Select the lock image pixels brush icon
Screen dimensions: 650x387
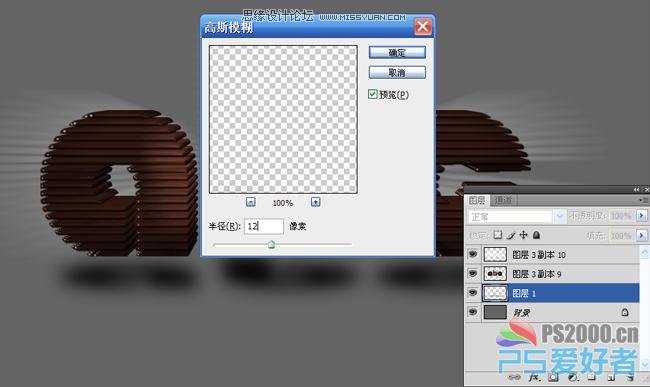pos(511,235)
